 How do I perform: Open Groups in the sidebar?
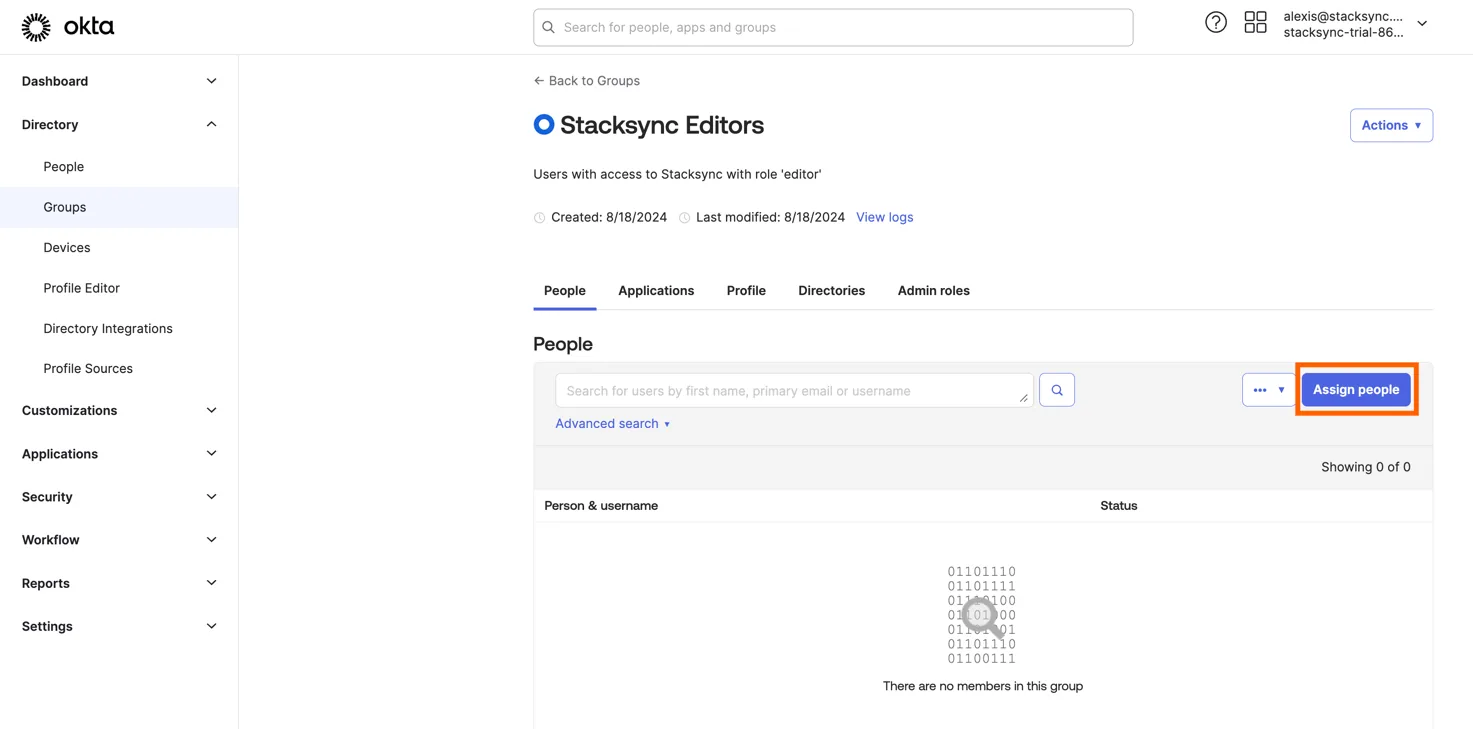119,207
